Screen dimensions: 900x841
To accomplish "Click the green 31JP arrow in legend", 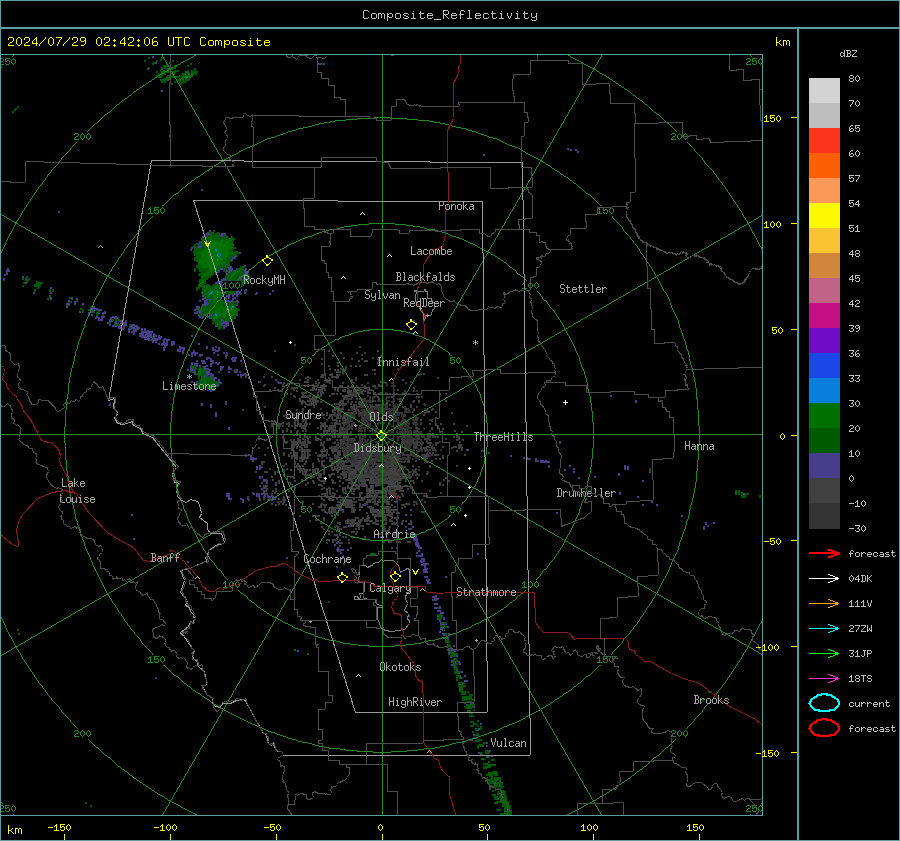I will (824, 653).
